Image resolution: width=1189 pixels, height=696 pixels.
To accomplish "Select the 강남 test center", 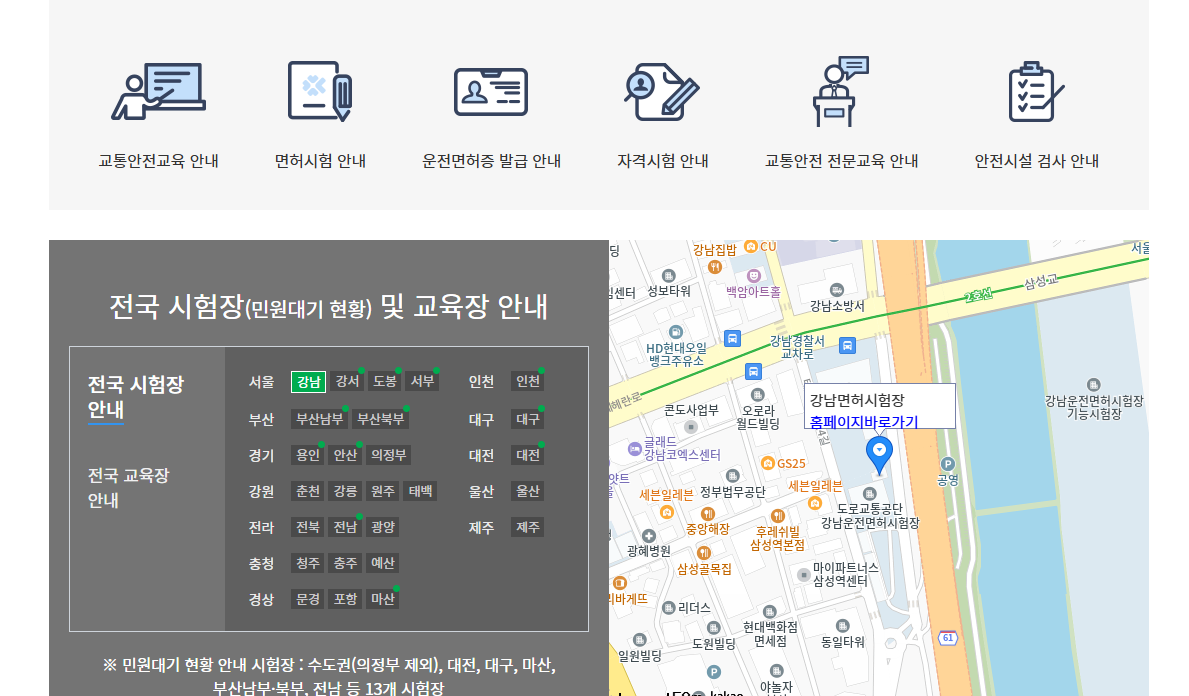I will coord(309,381).
